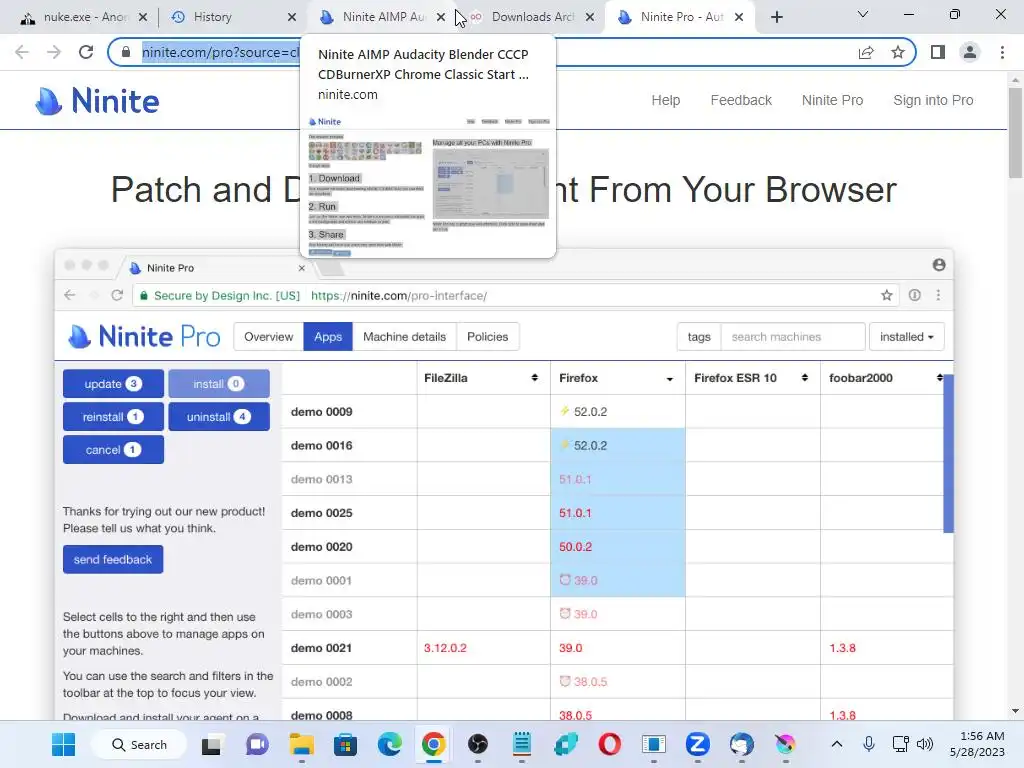Open the Notepad icon in the taskbar
The height and width of the screenshot is (768, 1024).
point(522,744)
